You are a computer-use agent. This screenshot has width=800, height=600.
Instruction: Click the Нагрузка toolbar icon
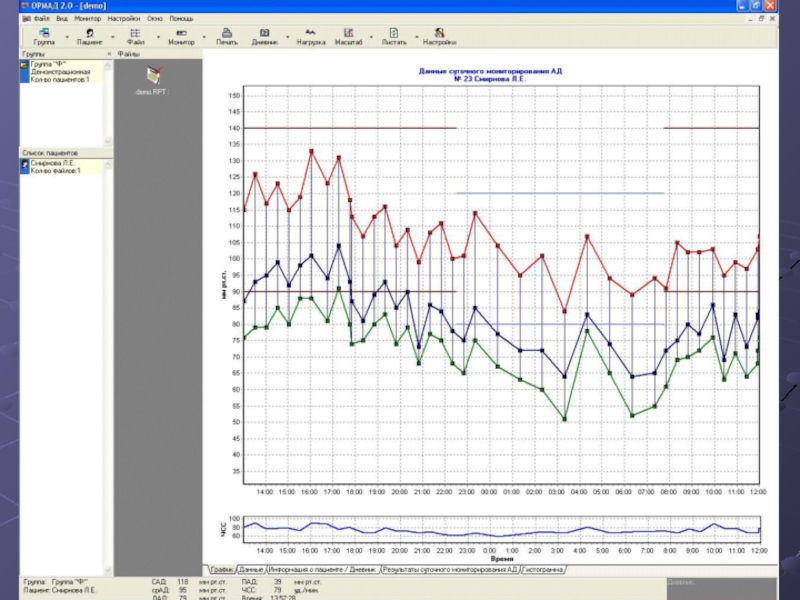pos(311,37)
